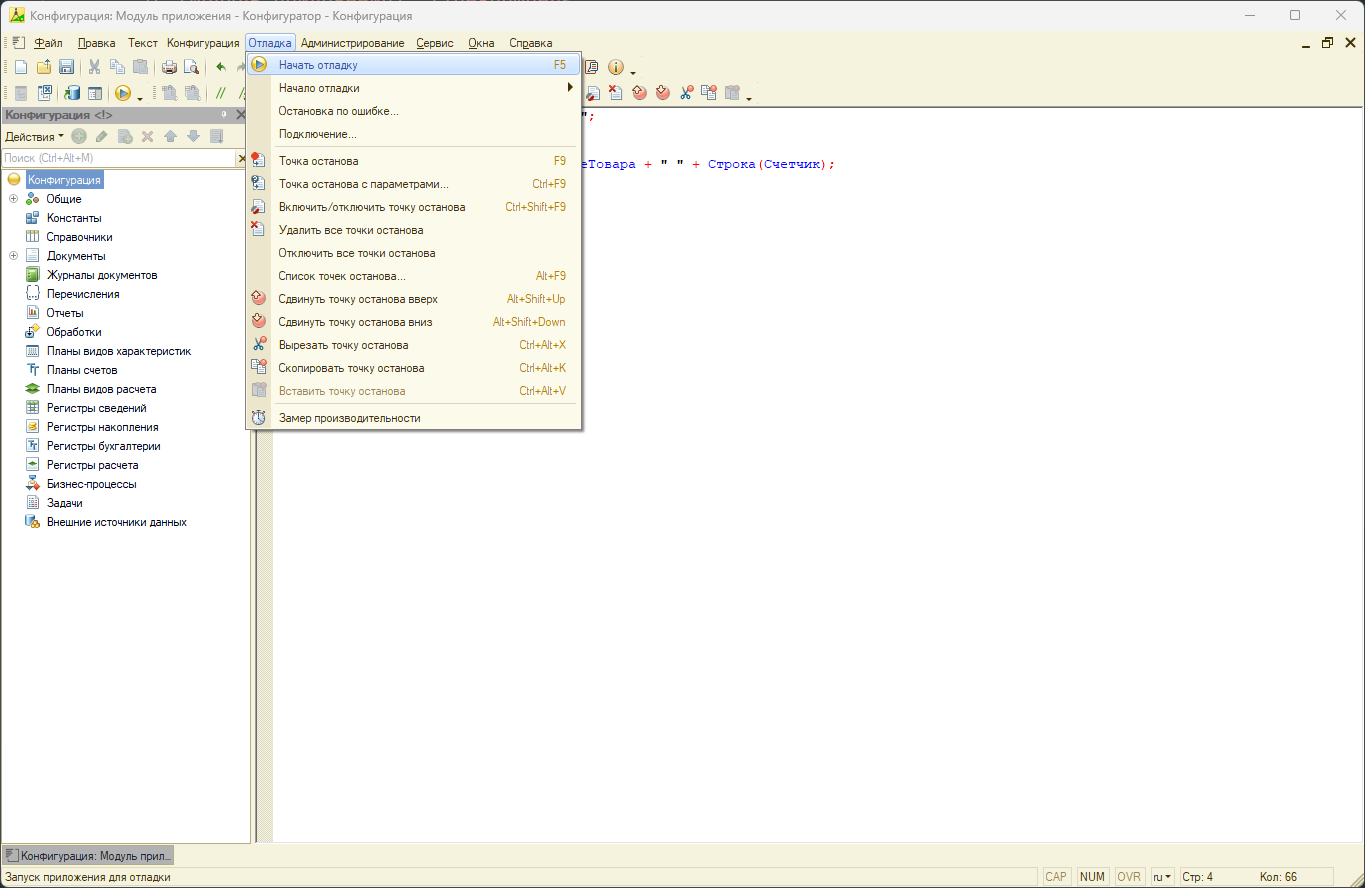Click copy breakpoint toolbar icon
Screen dimensions: 1365x888
point(709,93)
